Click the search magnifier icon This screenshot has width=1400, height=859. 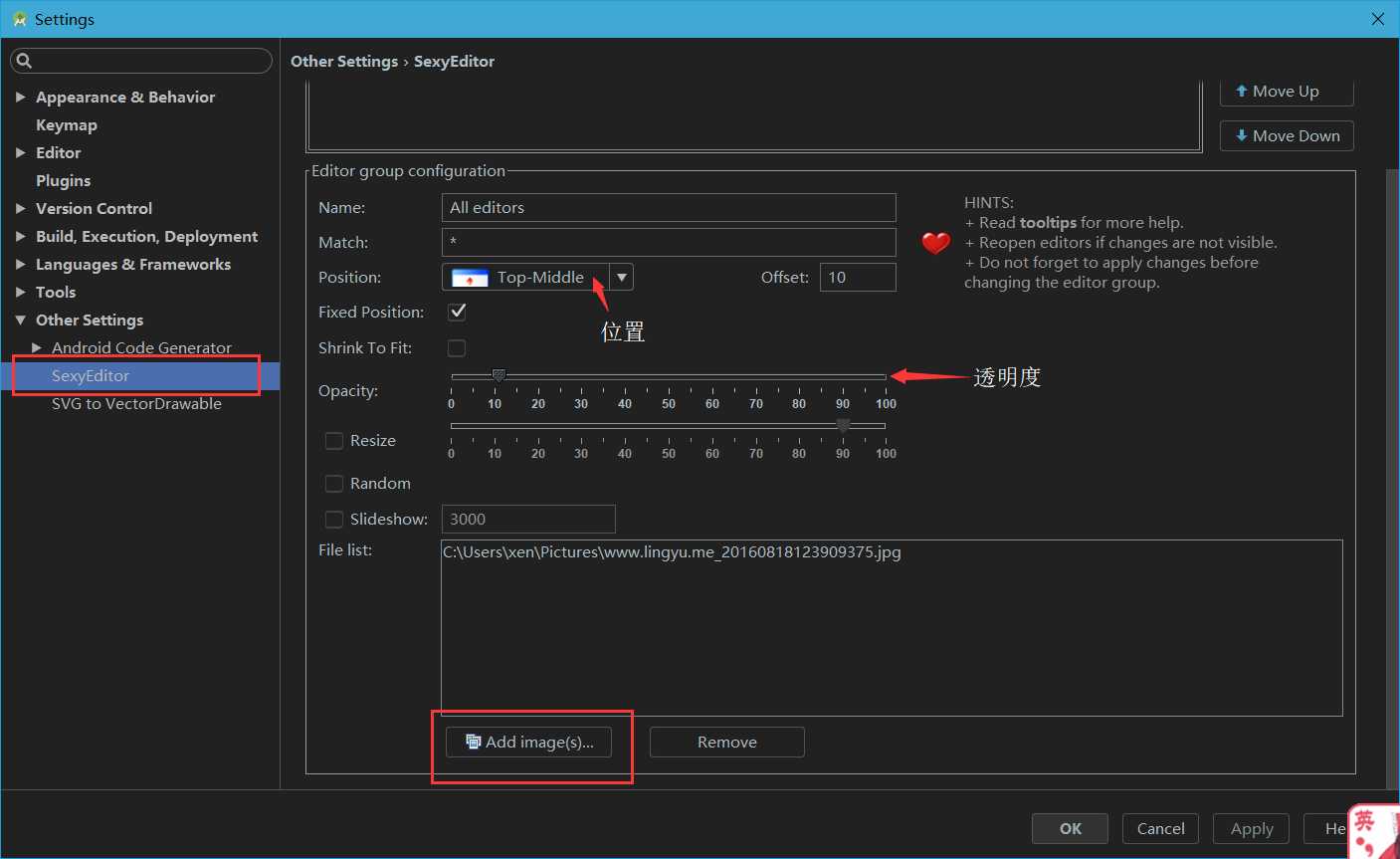click(25, 61)
